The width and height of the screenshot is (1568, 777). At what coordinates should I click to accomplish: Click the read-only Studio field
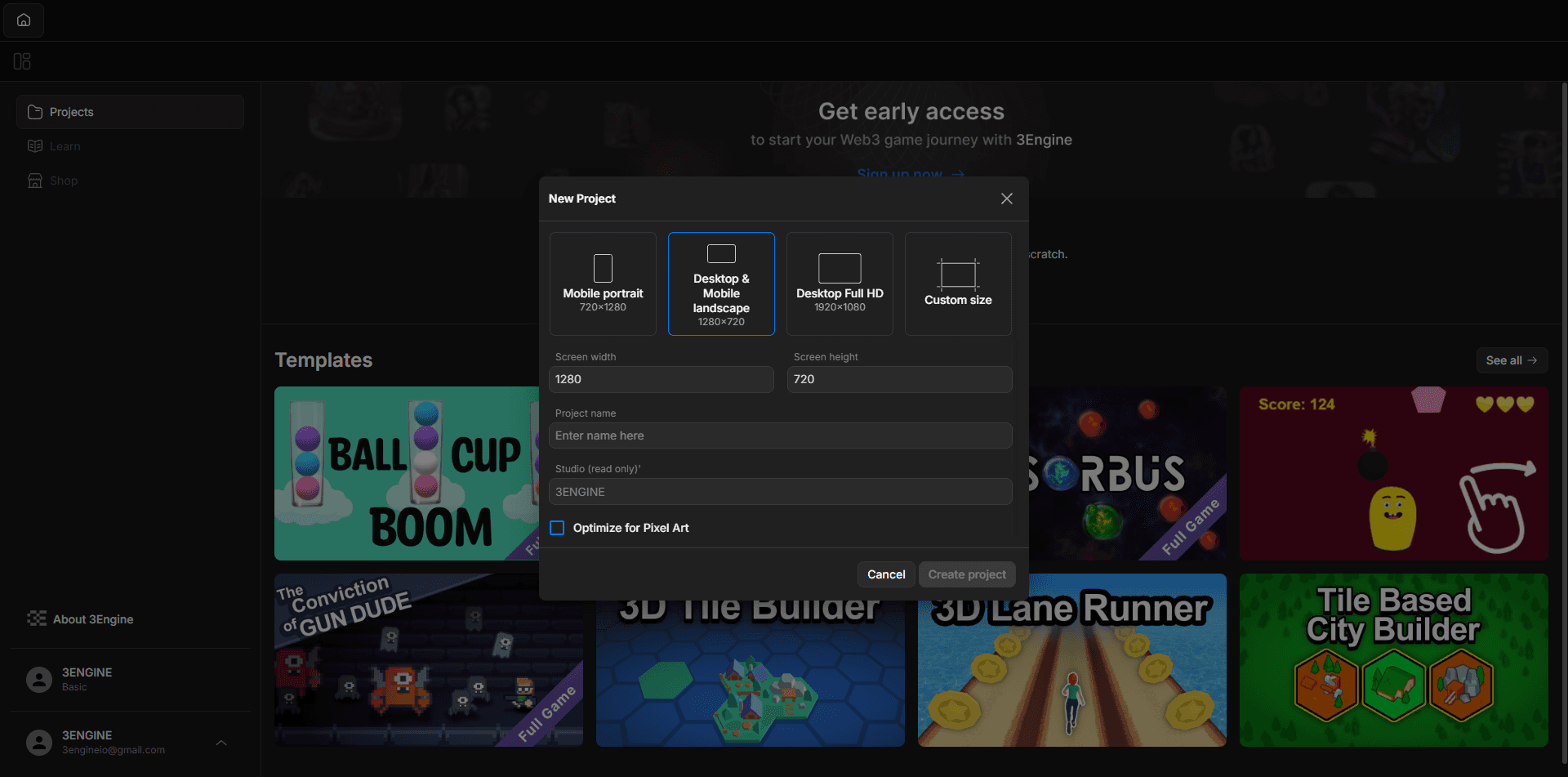(x=780, y=492)
